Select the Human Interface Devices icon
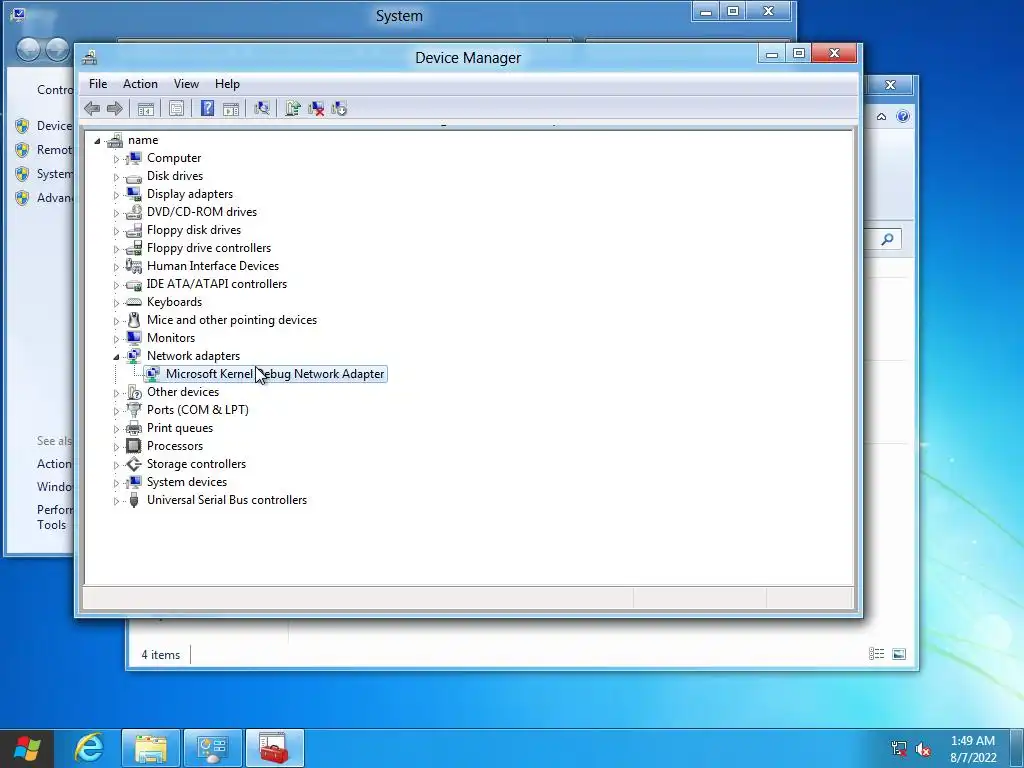 (134, 266)
